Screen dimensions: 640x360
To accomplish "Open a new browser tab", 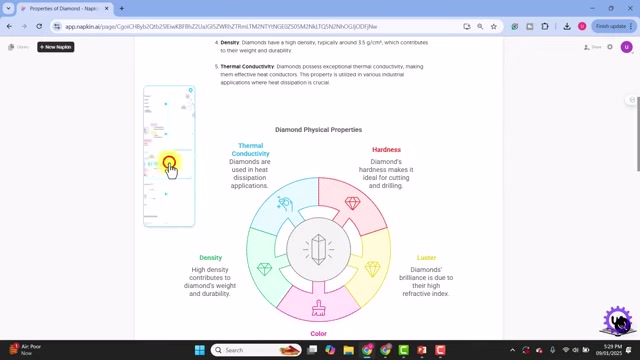I will (122, 8).
